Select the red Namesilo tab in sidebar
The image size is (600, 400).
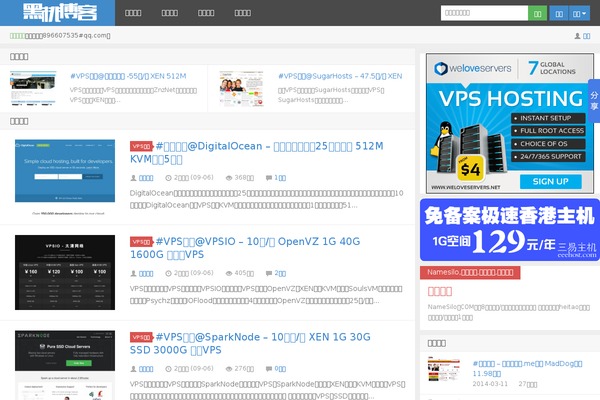click(x=470, y=273)
